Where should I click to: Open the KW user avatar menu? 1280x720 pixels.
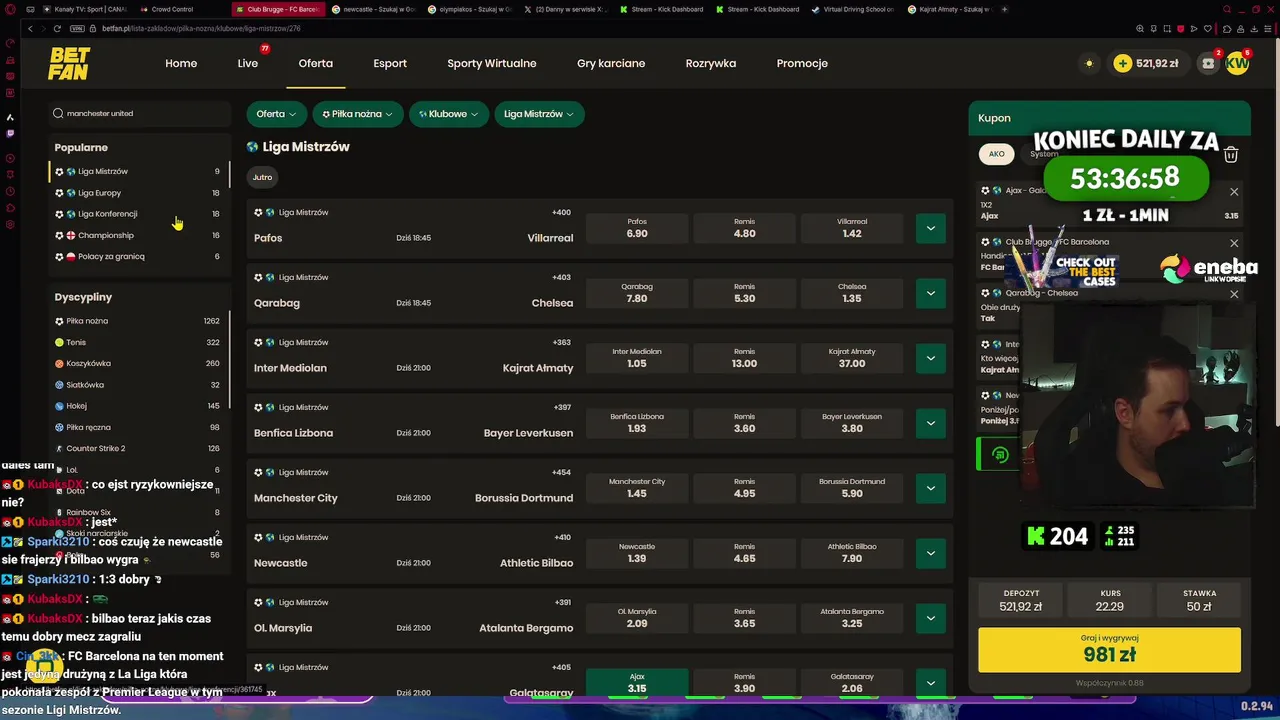[x=1237, y=63]
